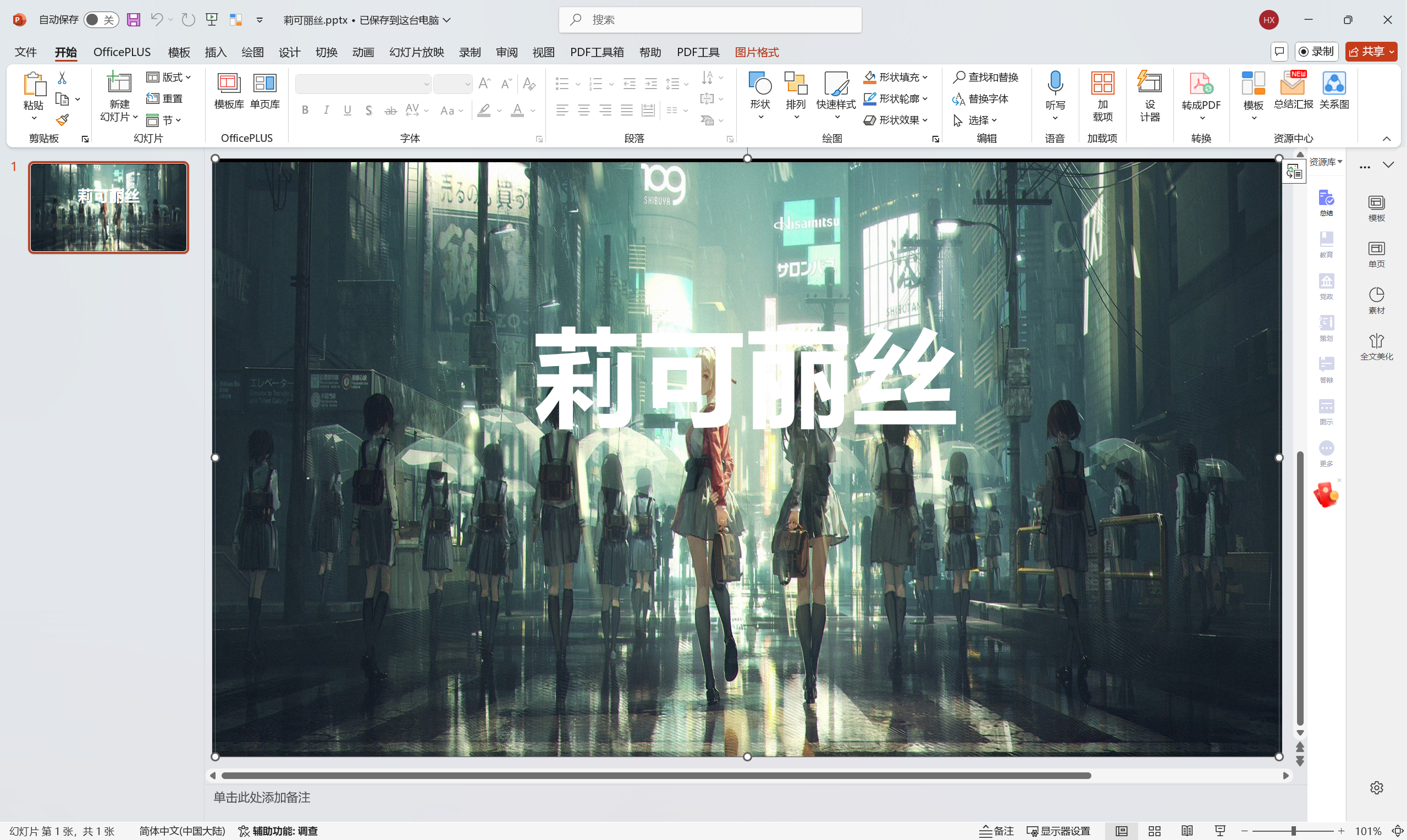Open font name combo box
1407x840 pixels.
click(363, 84)
